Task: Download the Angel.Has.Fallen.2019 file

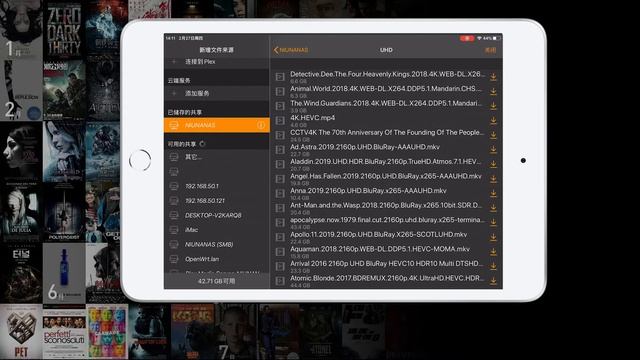Action: pyautogui.click(x=493, y=179)
